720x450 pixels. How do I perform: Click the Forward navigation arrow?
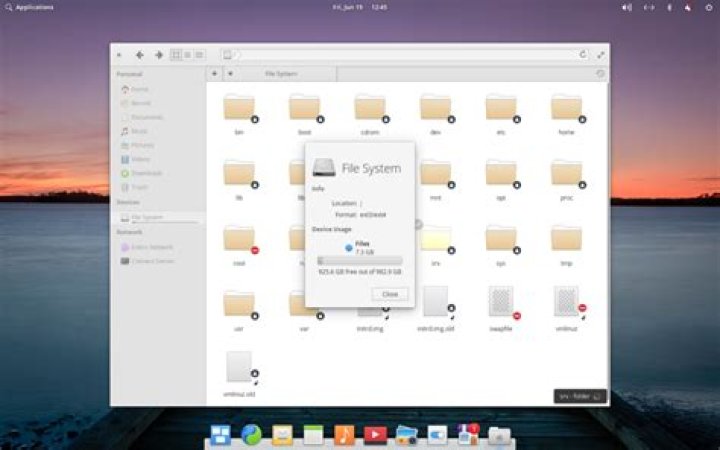tap(158, 55)
